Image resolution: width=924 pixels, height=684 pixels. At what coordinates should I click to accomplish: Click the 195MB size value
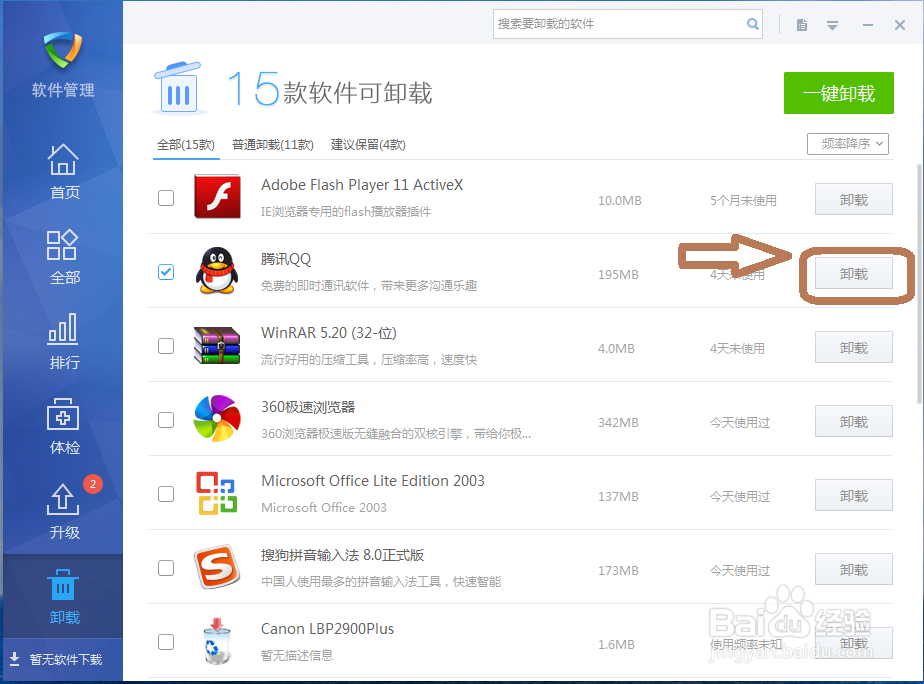pyautogui.click(x=618, y=275)
